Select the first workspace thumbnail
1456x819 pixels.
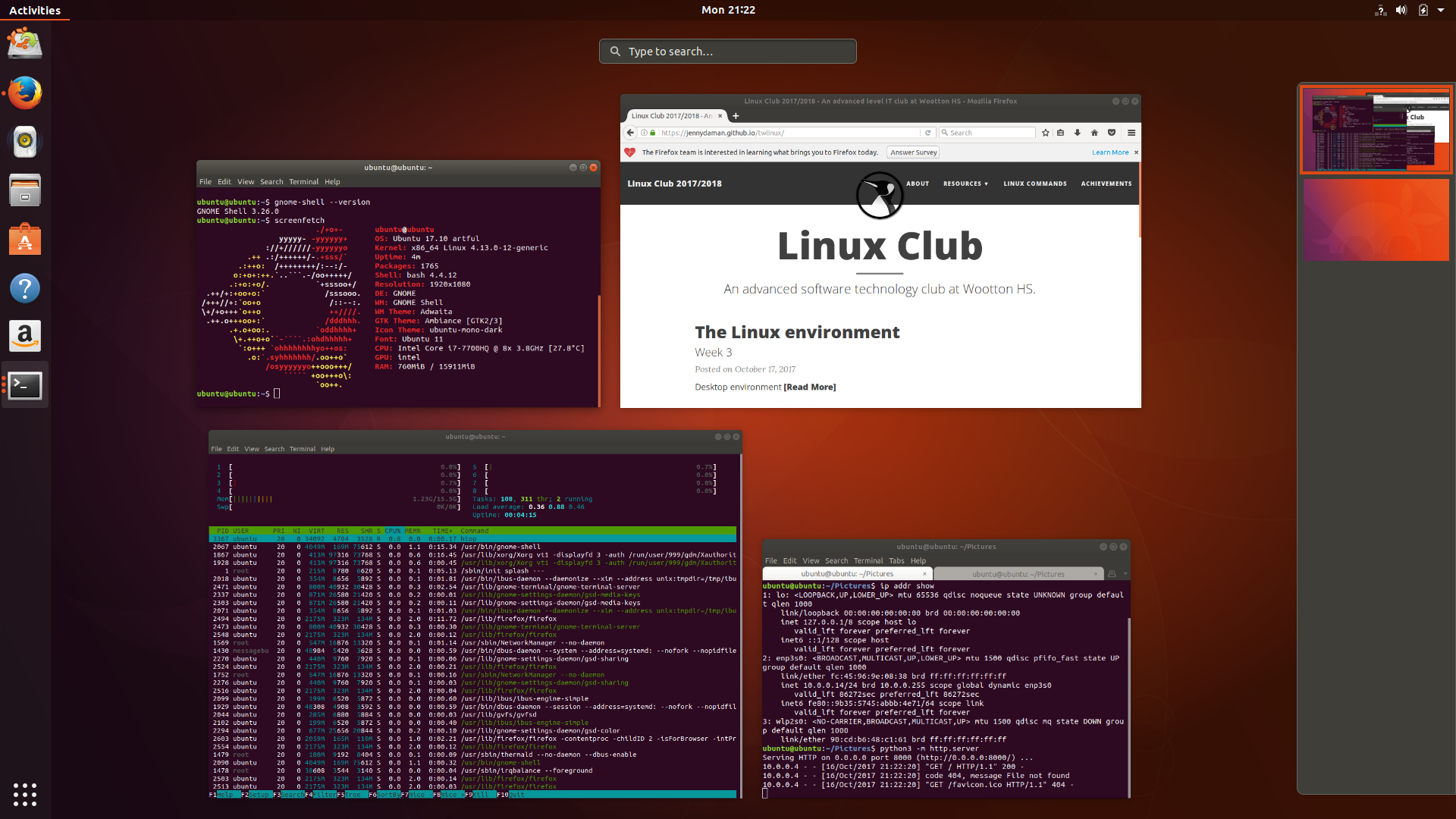[x=1376, y=130]
